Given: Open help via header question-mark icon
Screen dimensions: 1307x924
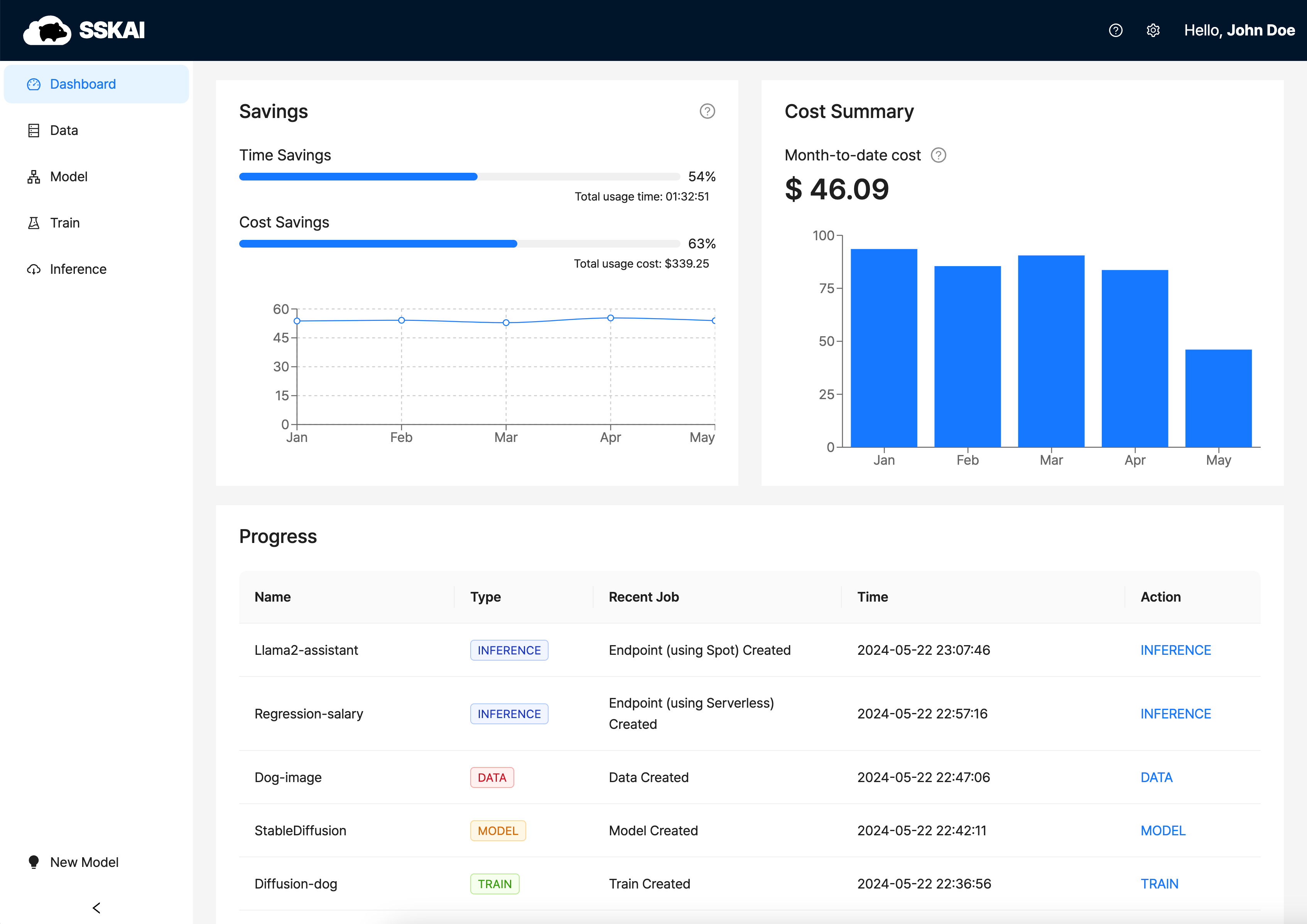Looking at the screenshot, I should (x=1115, y=30).
